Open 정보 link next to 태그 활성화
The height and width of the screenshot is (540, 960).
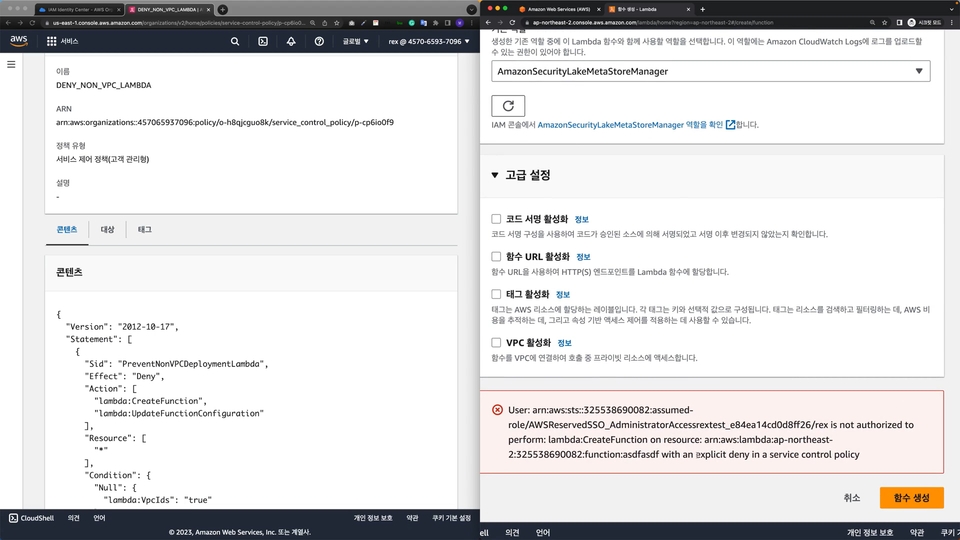point(563,294)
